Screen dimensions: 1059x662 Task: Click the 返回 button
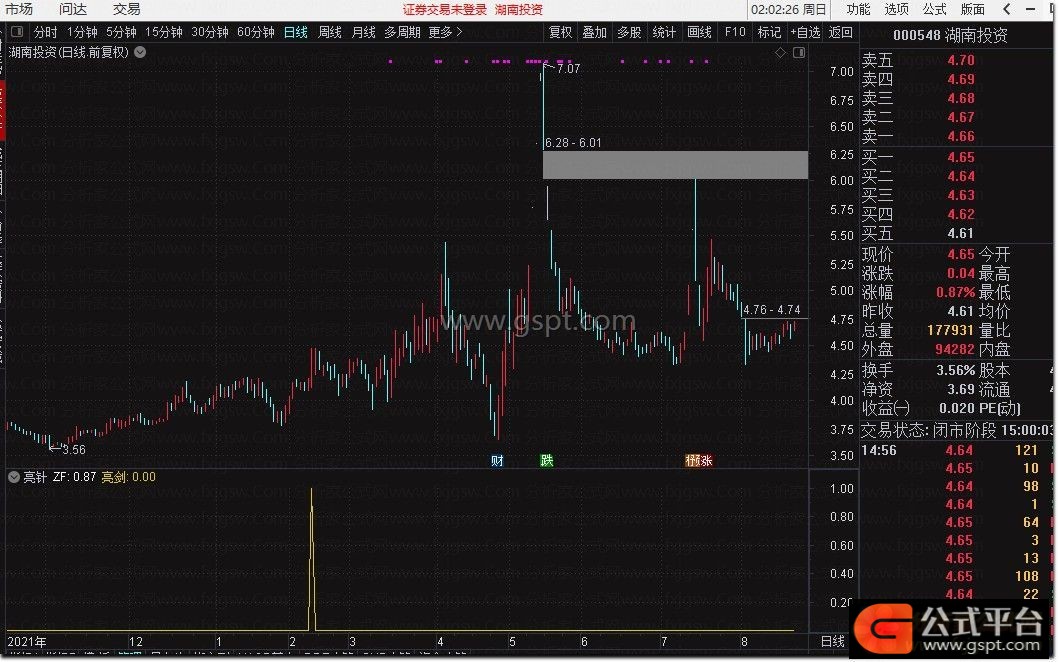pyautogui.click(x=841, y=32)
